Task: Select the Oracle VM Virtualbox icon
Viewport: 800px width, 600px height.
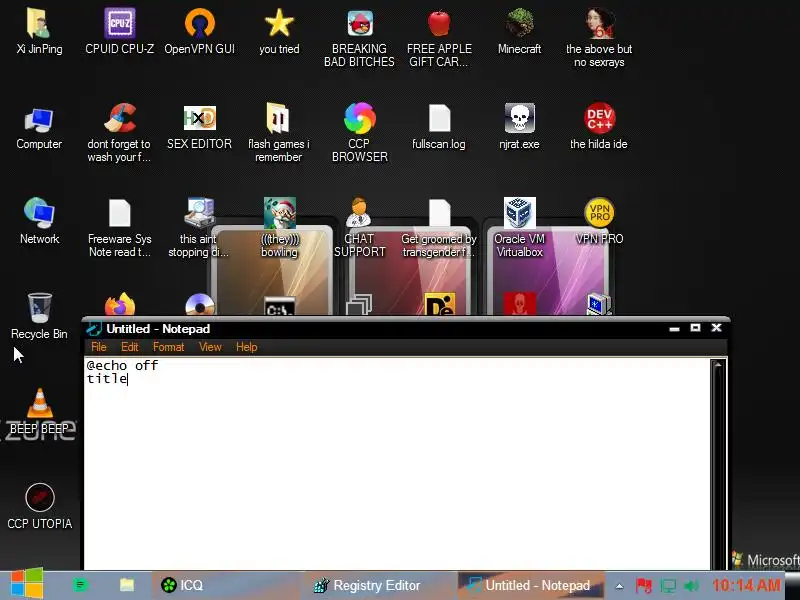Action: [x=519, y=213]
